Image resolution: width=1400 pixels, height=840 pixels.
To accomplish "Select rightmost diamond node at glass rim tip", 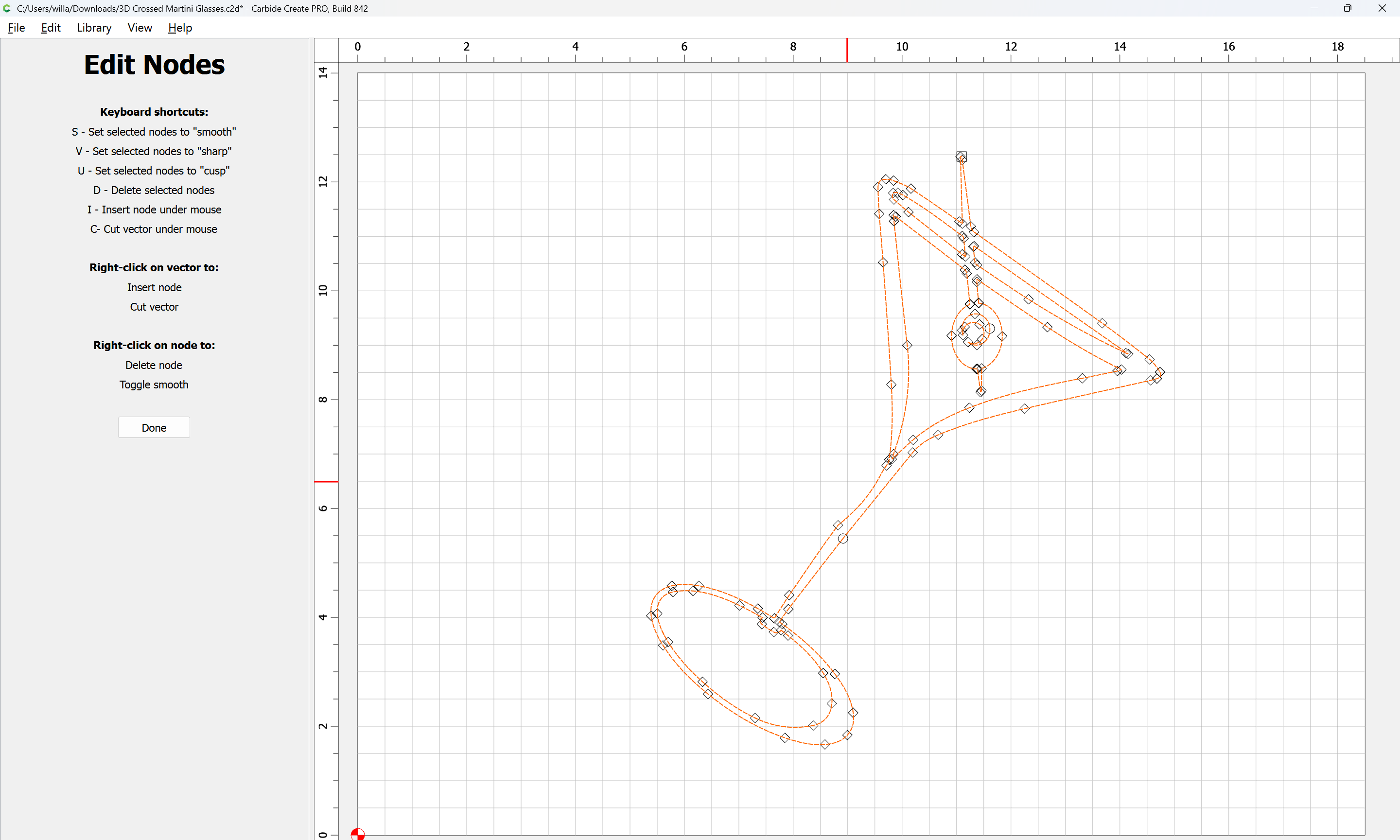I will (x=1159, y=372).
